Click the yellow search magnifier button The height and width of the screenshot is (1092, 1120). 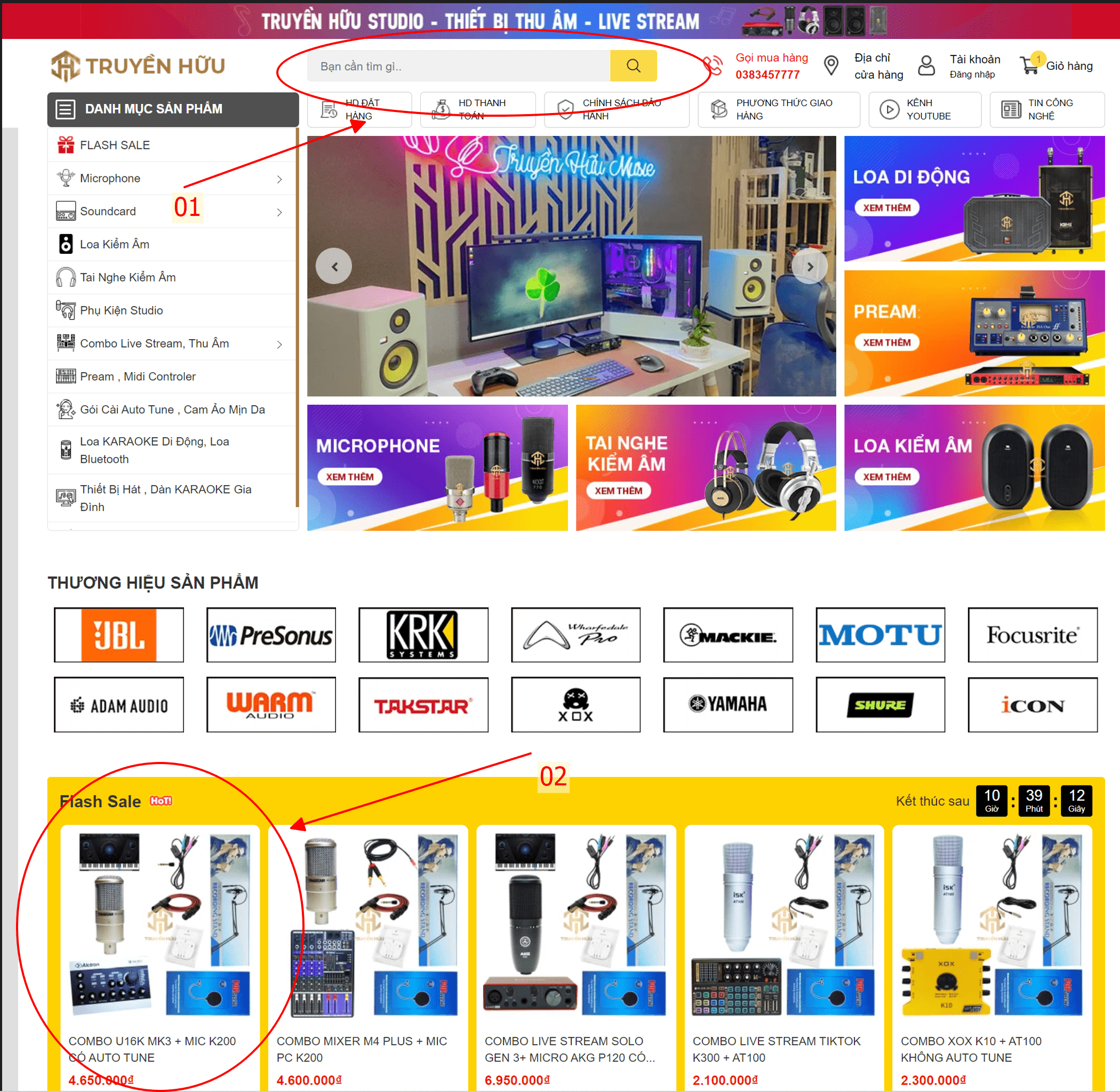click(633, 66)
